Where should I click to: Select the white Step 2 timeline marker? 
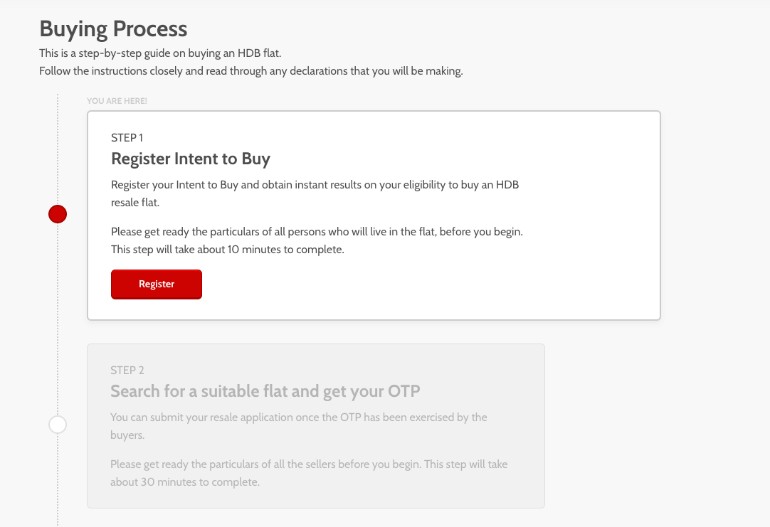(x=57, y=424)
